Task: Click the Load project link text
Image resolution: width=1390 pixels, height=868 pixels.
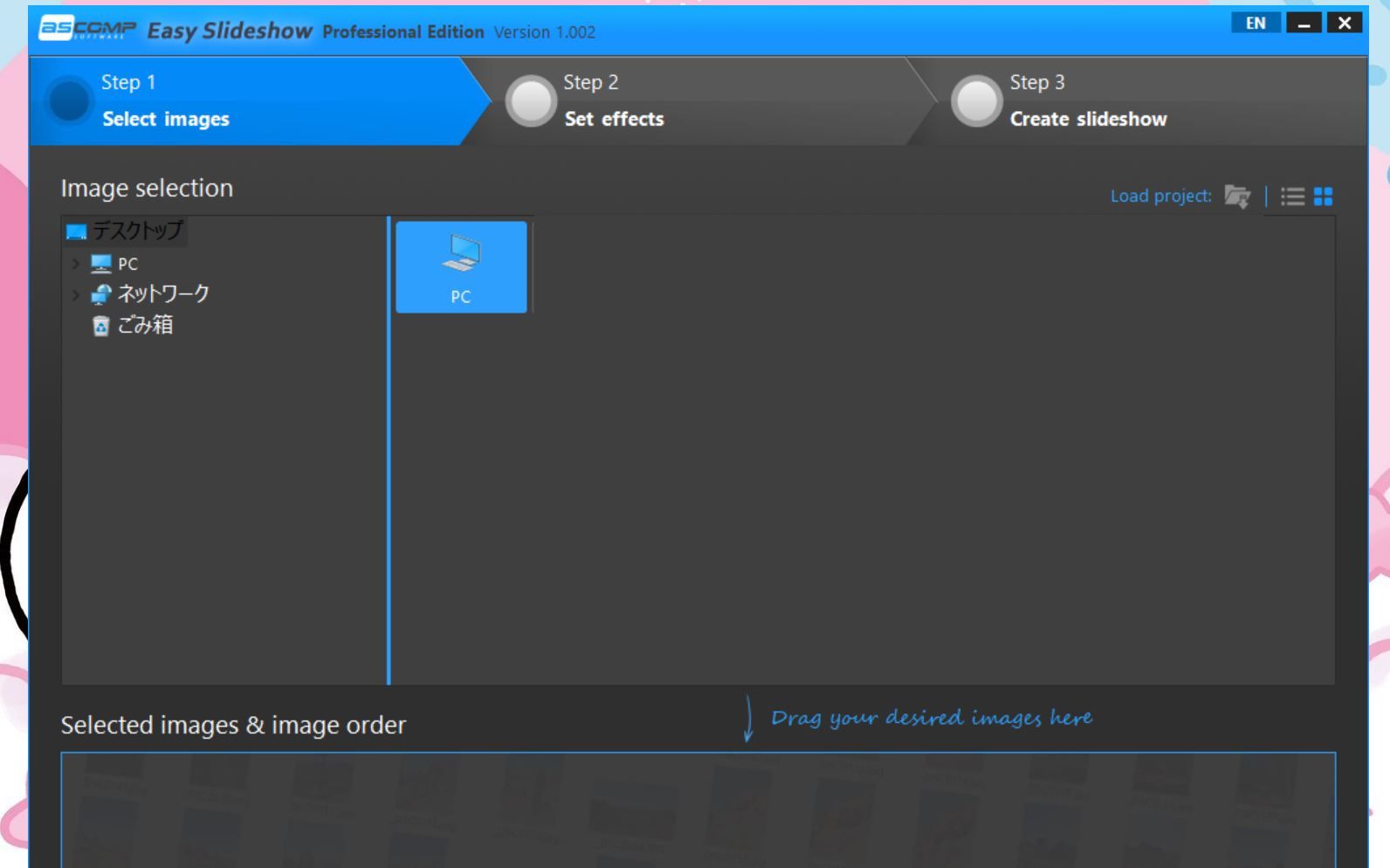Action: (x=1160, y=196)
